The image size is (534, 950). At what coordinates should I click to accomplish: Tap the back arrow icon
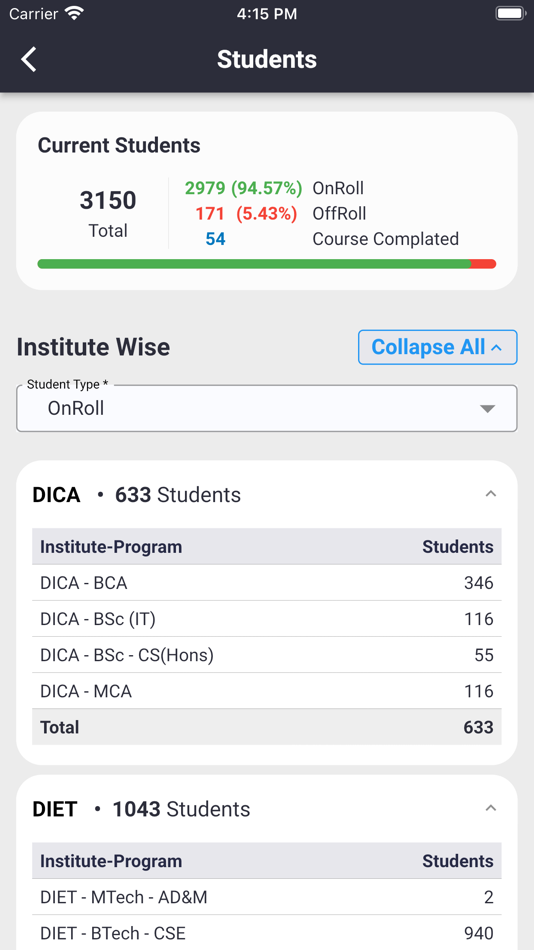(28, 59)
